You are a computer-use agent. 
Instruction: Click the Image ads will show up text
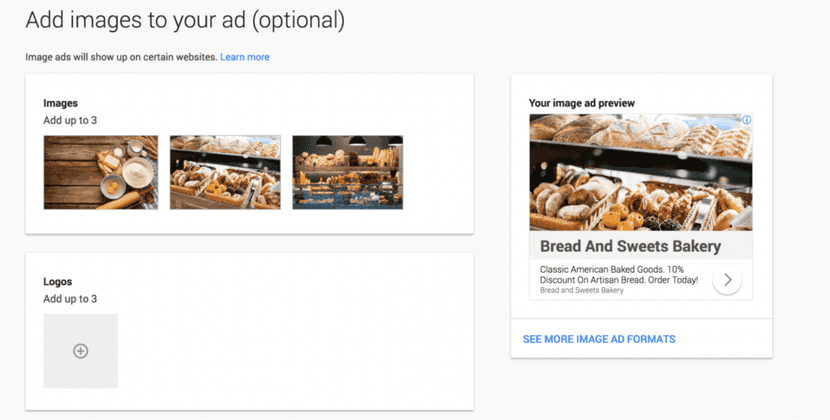point(121,57)
